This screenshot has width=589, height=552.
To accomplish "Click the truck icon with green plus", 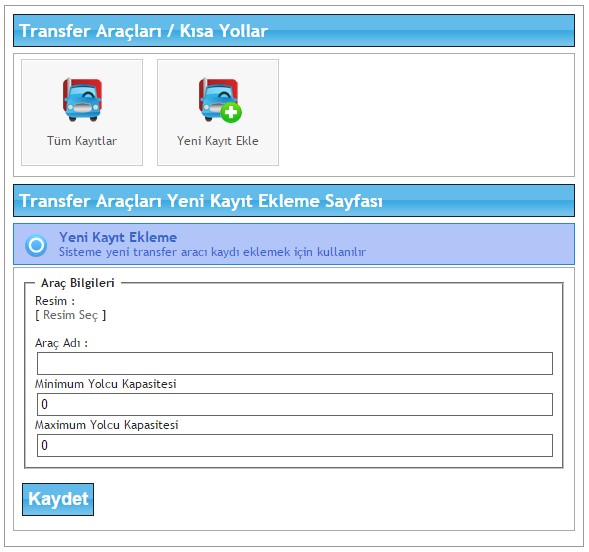I will pos(220,100).
